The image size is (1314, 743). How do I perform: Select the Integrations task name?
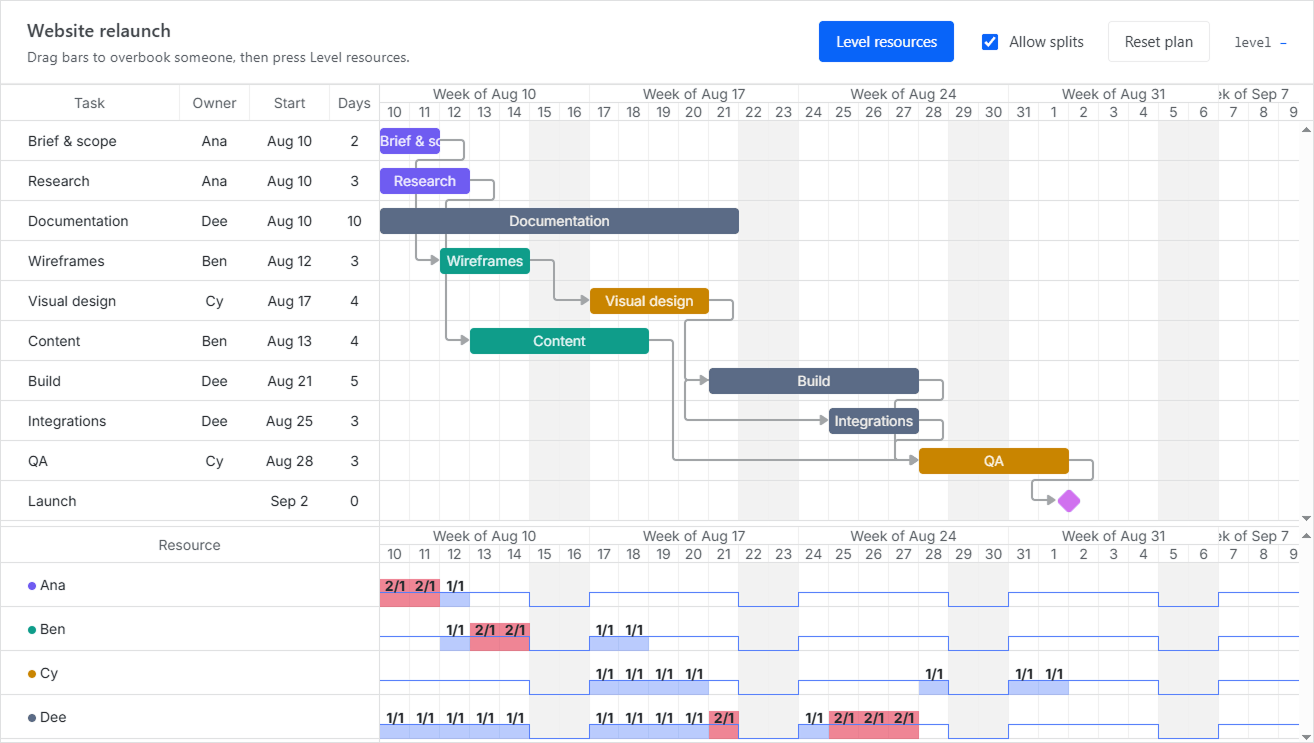click(67, 421)
